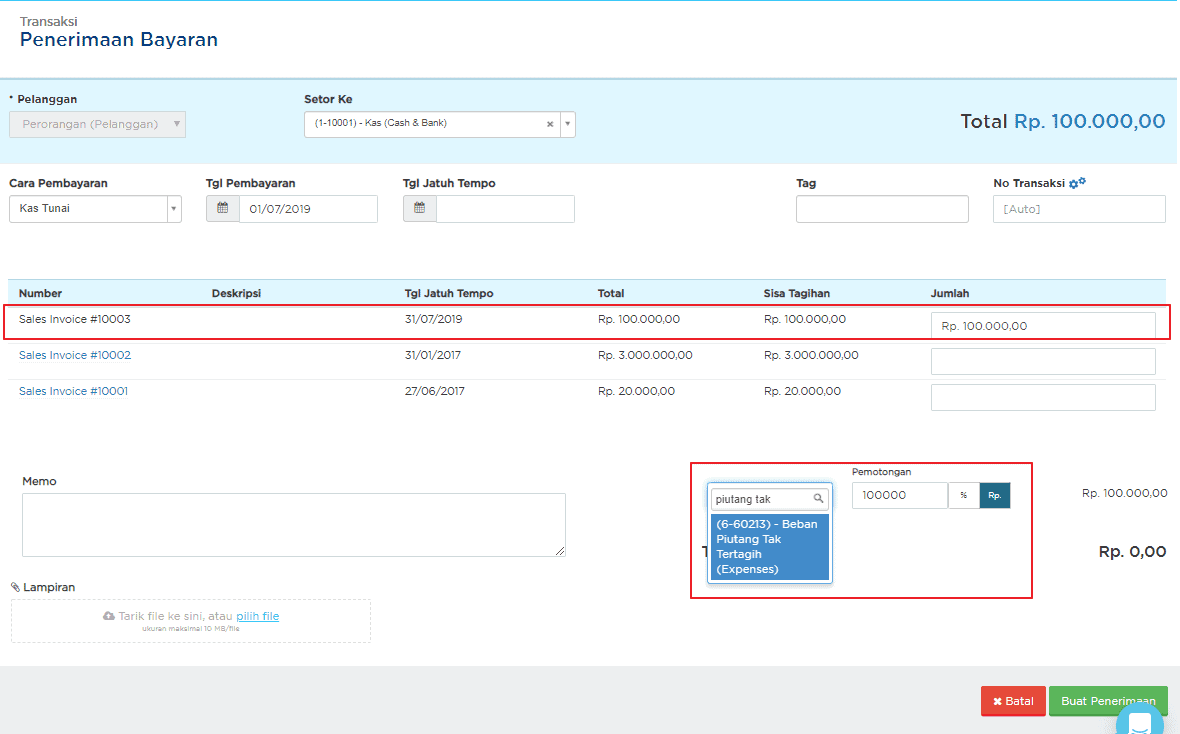This screenshot has height=734, width=1180.
Task: Expand the Setor Ke account dropdown
Action: tap(567, 124)
